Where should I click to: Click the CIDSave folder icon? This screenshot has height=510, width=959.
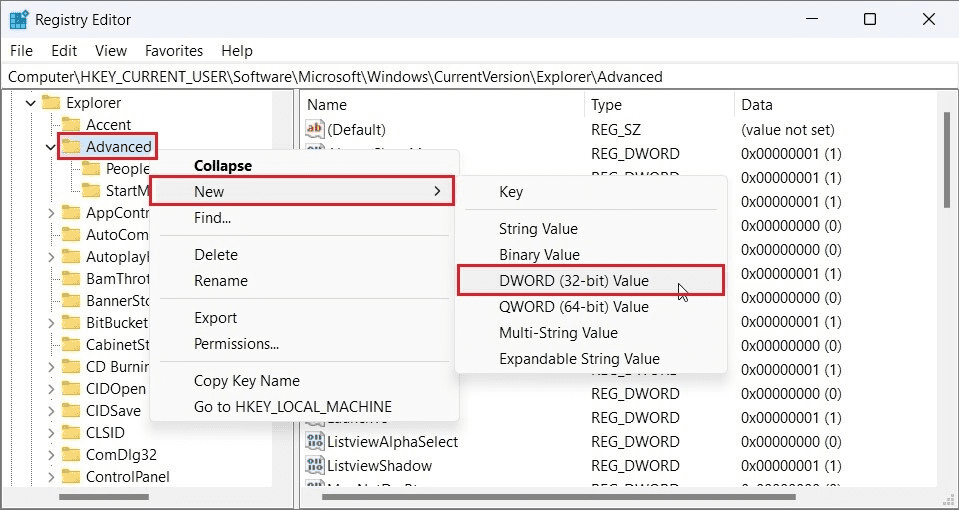(x=71, y=411)
